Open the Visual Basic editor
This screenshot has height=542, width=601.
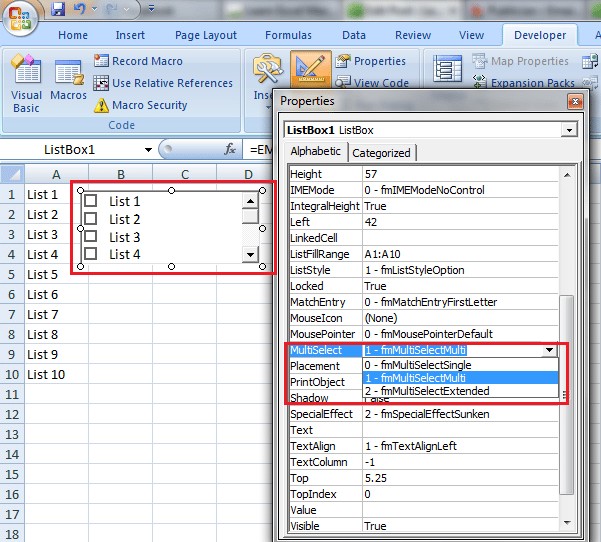26,84
